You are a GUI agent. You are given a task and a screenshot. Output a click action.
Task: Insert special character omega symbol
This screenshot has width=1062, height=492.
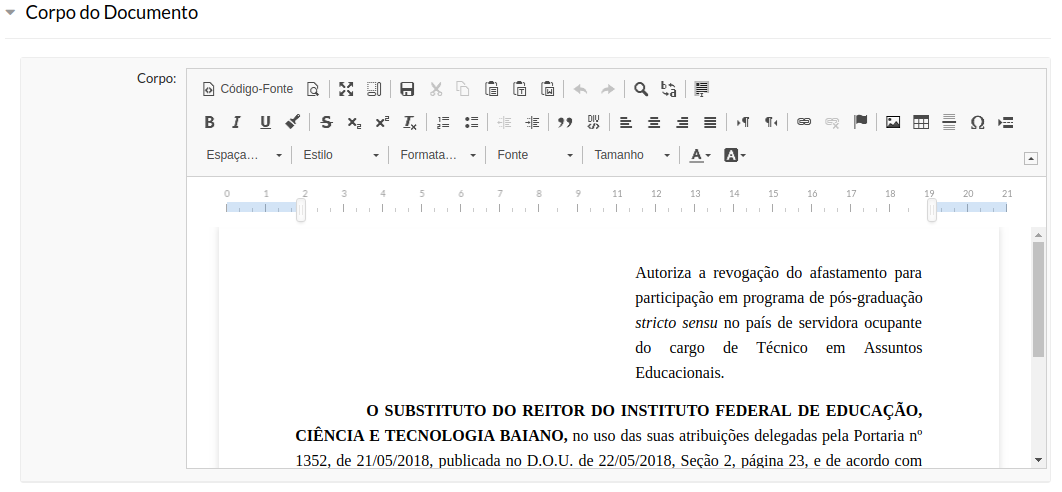click(x=977, y=122)
